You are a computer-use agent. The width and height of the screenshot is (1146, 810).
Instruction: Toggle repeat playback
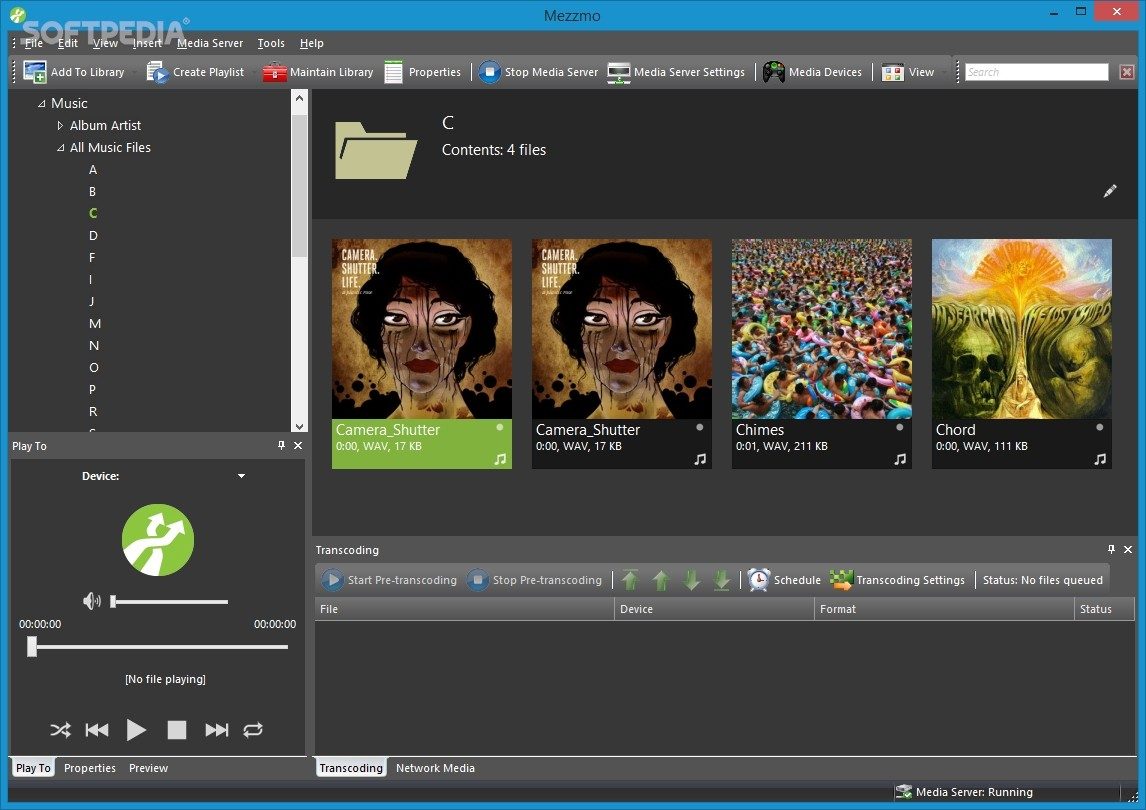coord(253,730)
